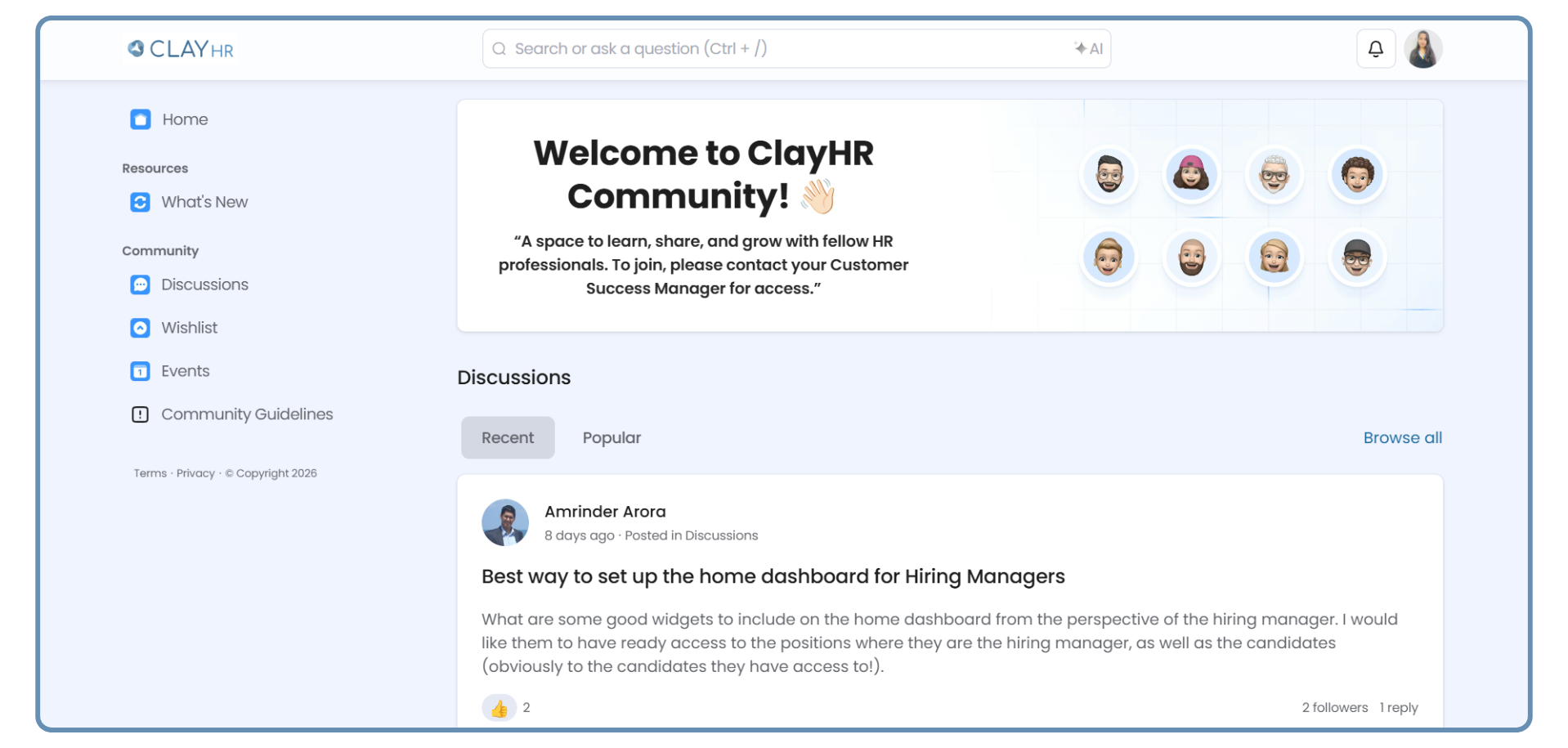1568x748 pixels.
Task: Click the bald bearded avatar in banner
Action: click(x=1191, y=258)
